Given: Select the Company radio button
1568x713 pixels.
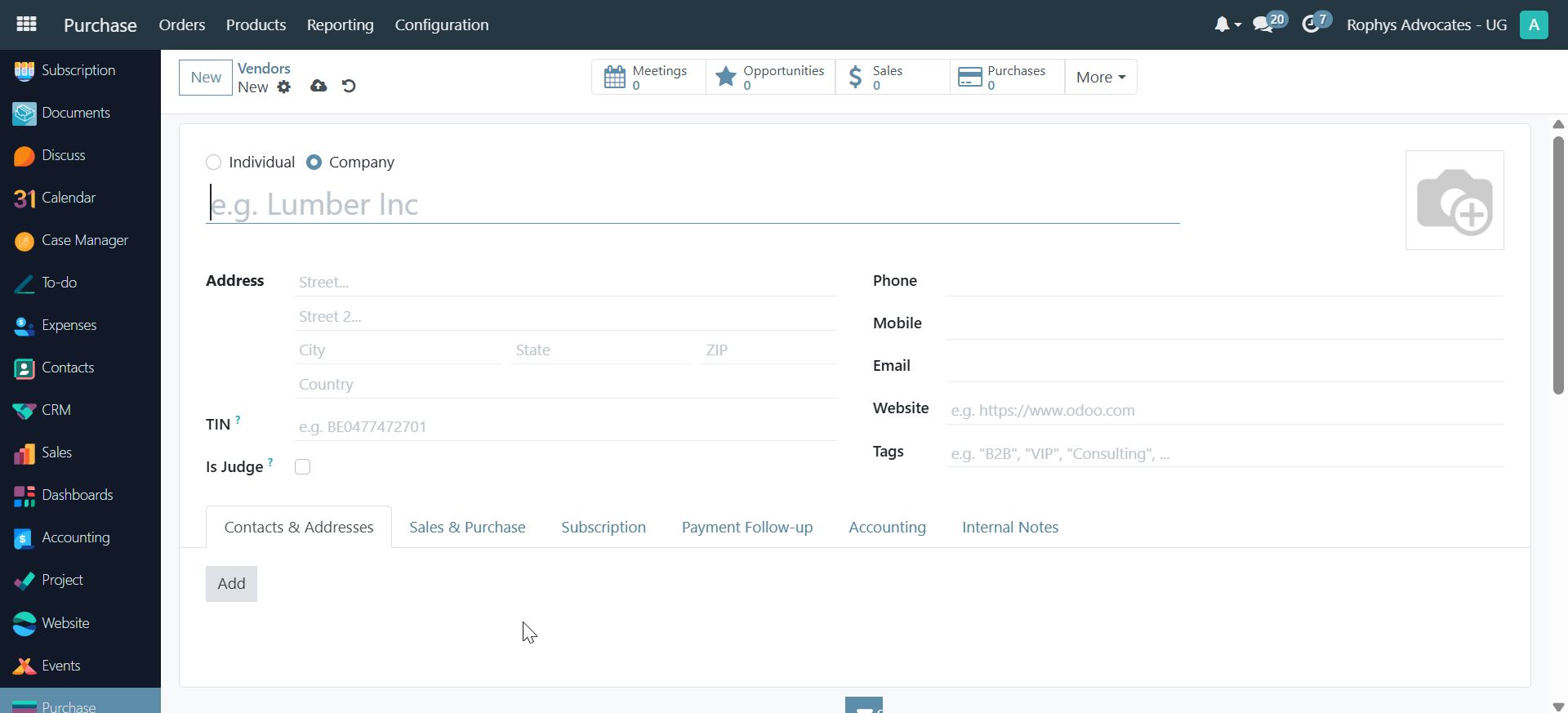Looking at the screenshot, I should (x=314, y=163).
